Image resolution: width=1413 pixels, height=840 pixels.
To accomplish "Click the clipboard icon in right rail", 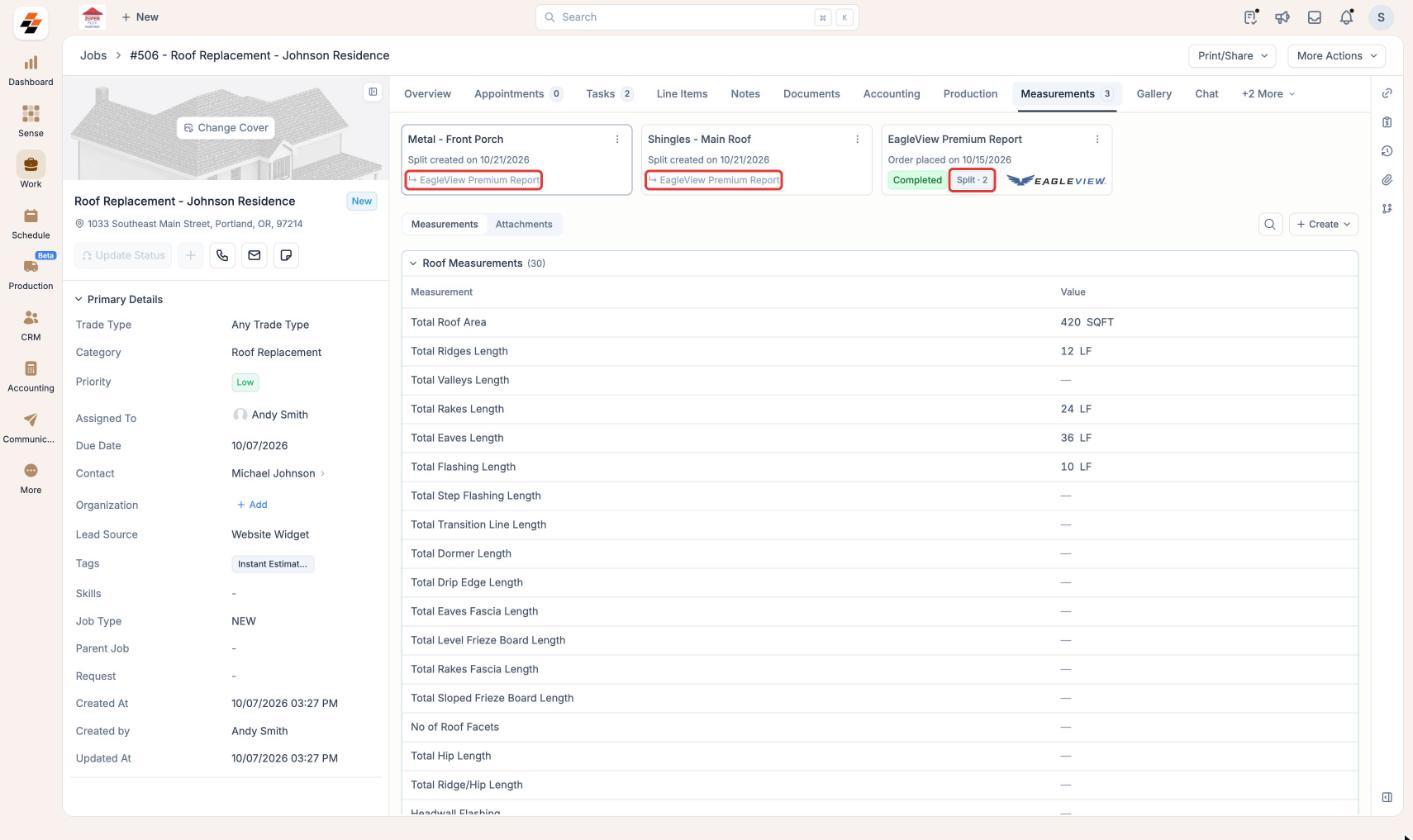I will [x=1387, y=122].
